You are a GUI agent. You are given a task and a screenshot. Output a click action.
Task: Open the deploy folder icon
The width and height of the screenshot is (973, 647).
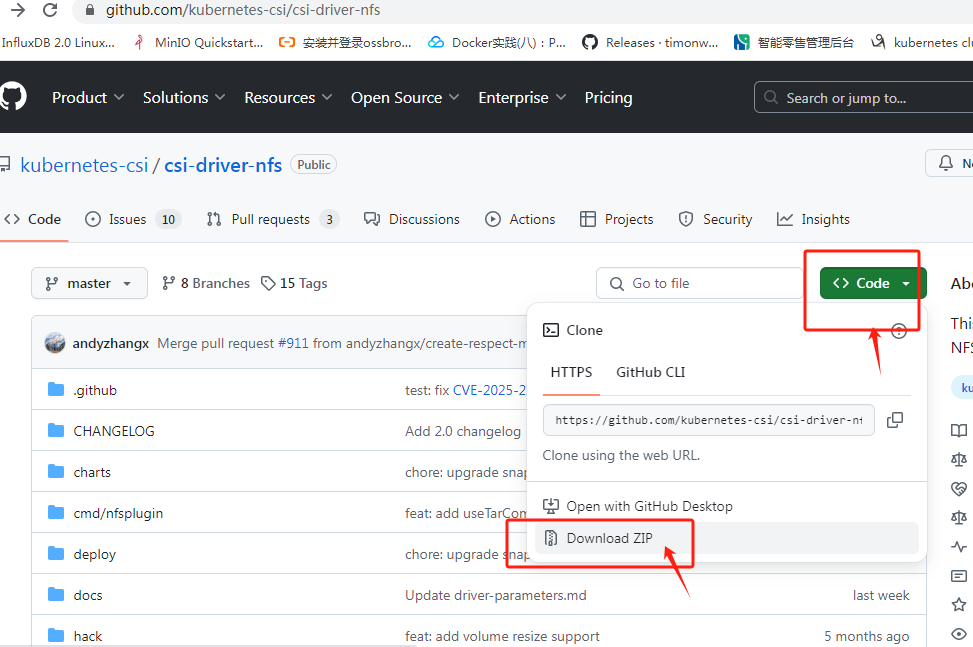pos(56,553)
